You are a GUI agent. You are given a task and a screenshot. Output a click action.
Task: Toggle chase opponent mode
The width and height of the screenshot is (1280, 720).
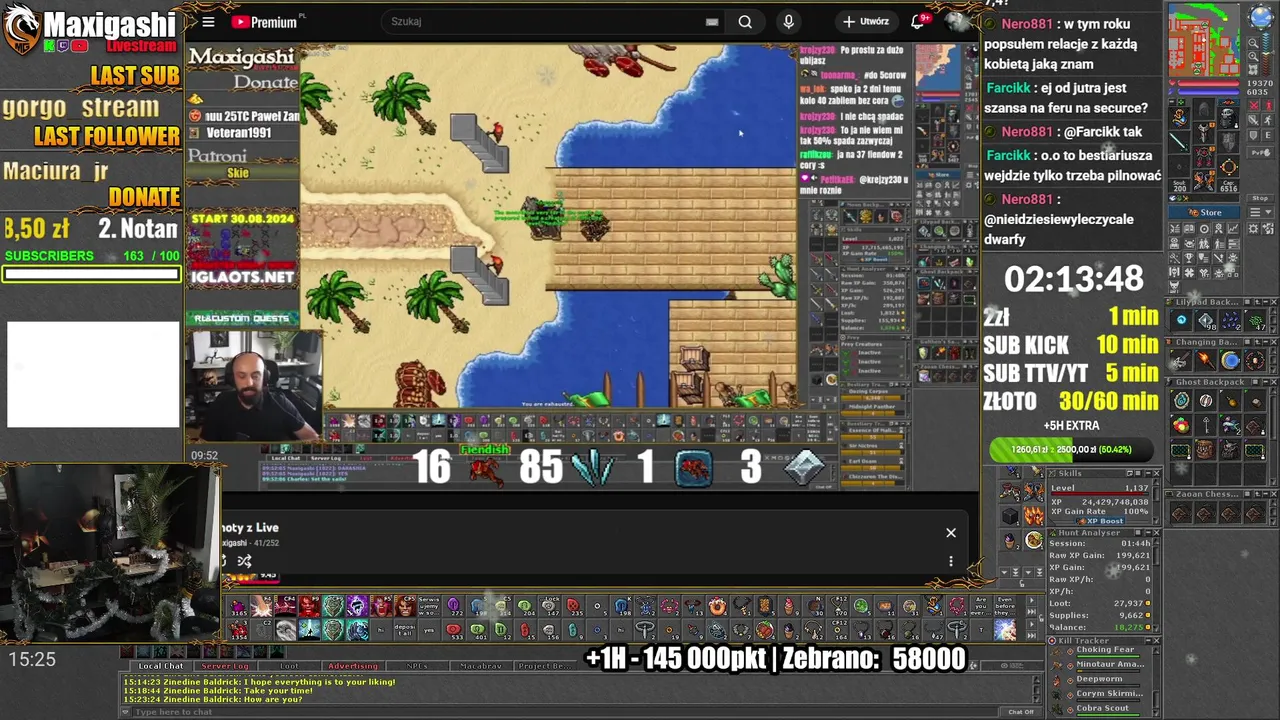1268,120
